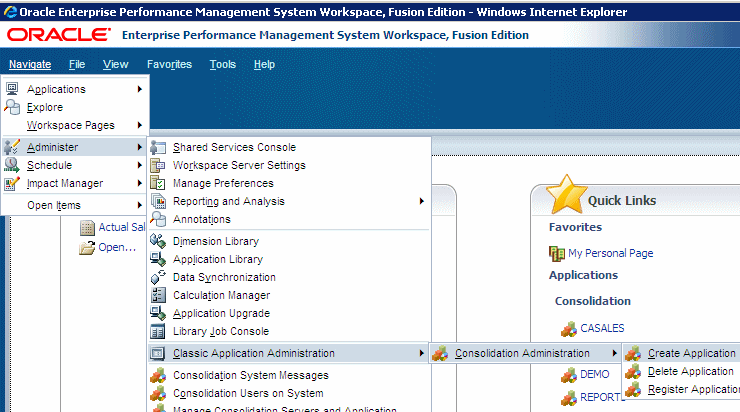Click the Data Synchronization icon
The width and height of the screenshot is (740, 412).
pos(158,277)
